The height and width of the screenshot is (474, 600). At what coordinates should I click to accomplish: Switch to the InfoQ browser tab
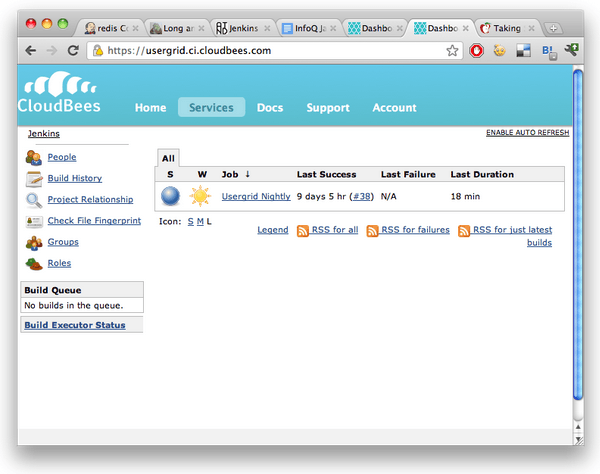(309, 28)
